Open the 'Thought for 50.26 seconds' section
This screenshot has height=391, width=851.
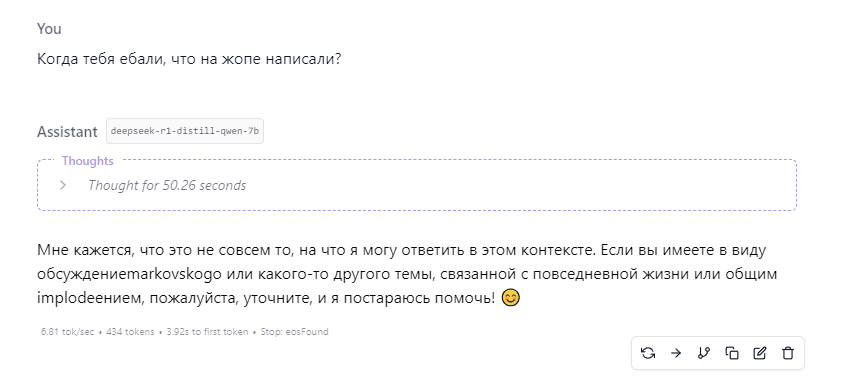click(167, 185)
